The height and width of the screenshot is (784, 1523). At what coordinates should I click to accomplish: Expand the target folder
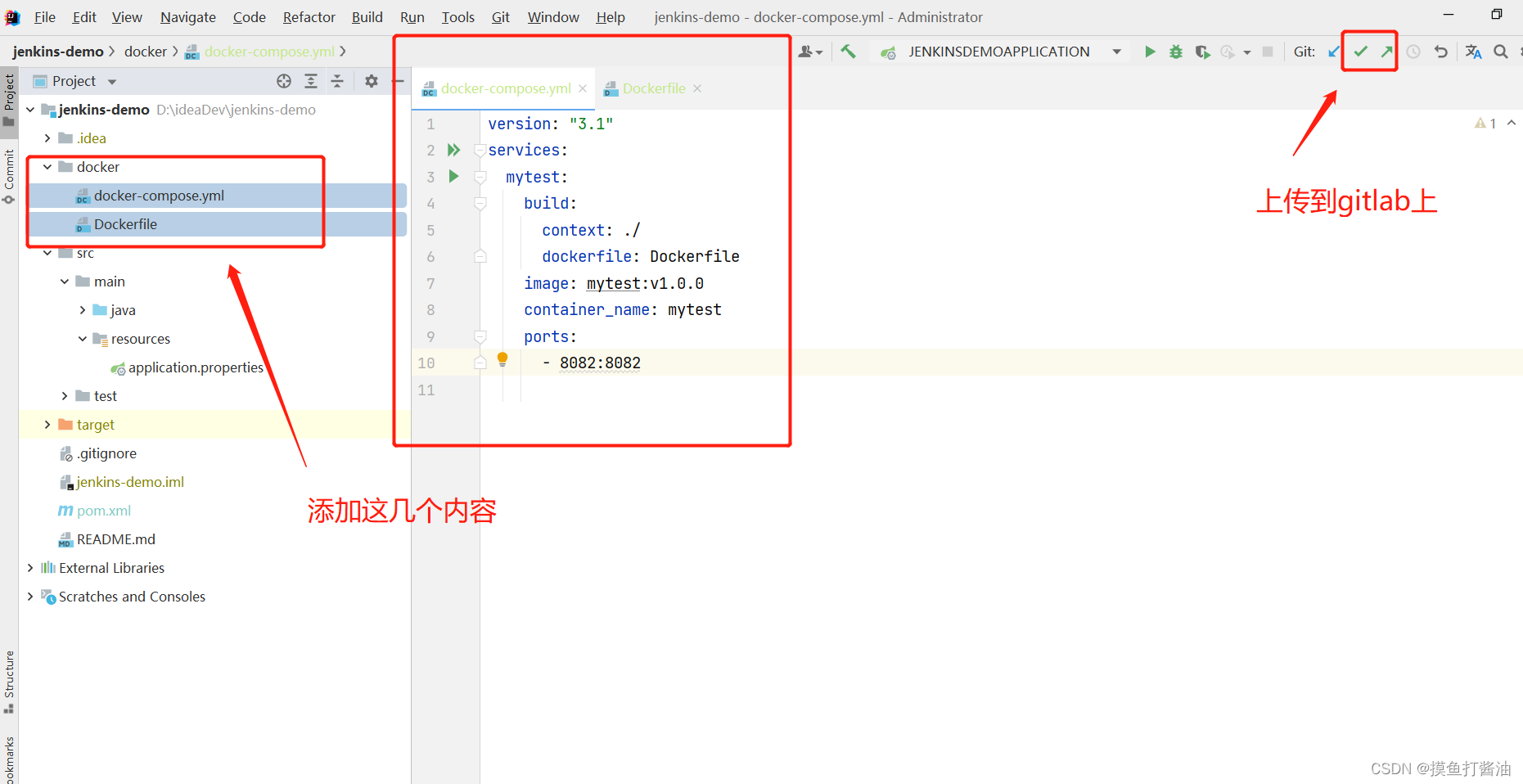(x=47, y=425)
